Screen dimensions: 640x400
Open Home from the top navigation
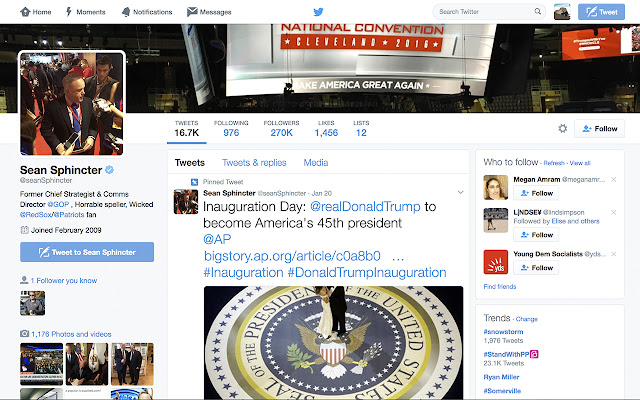35,12
